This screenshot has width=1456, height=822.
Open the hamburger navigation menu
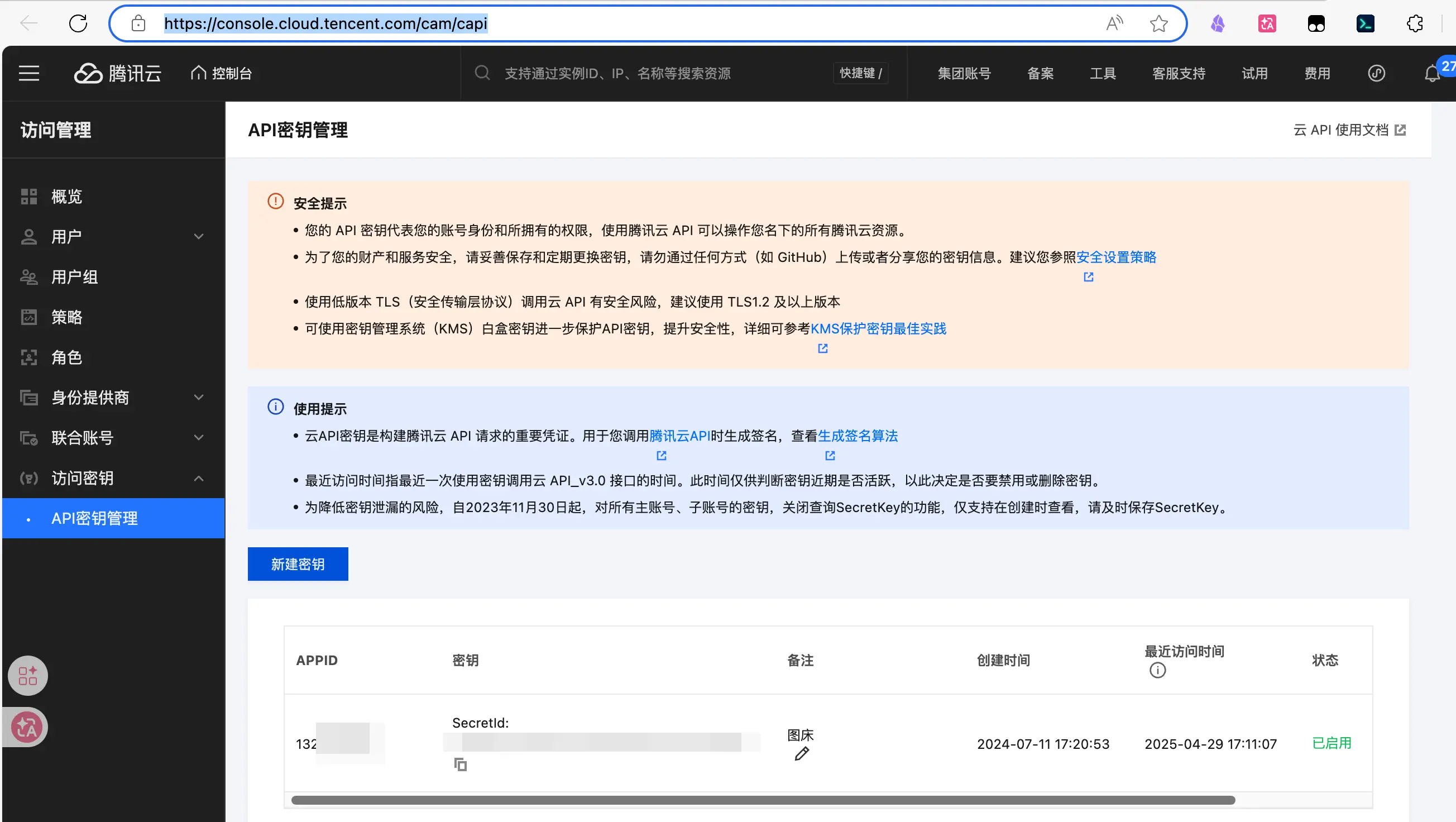pos(29,74)
